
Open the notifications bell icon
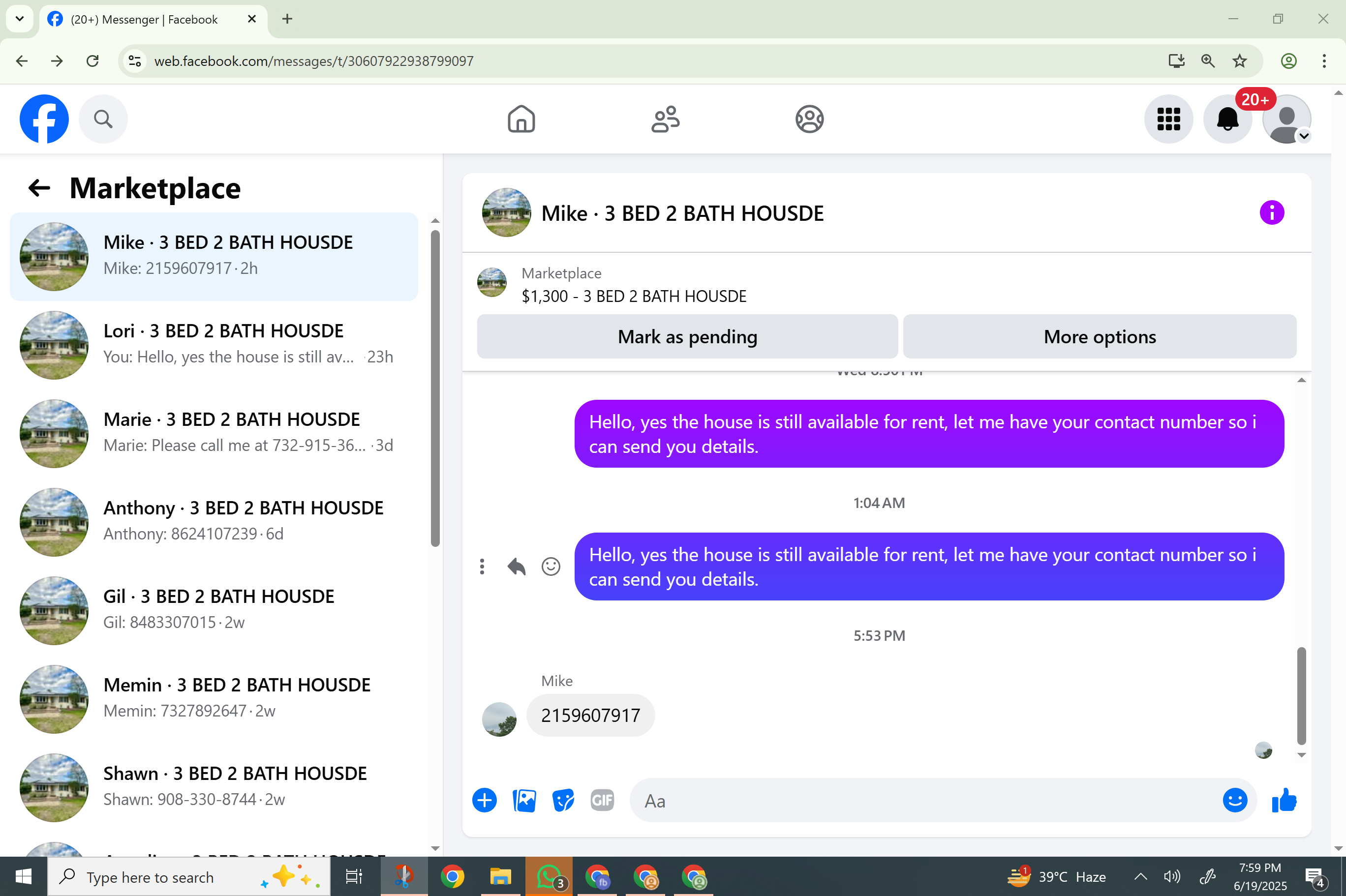coord(1228,119)
